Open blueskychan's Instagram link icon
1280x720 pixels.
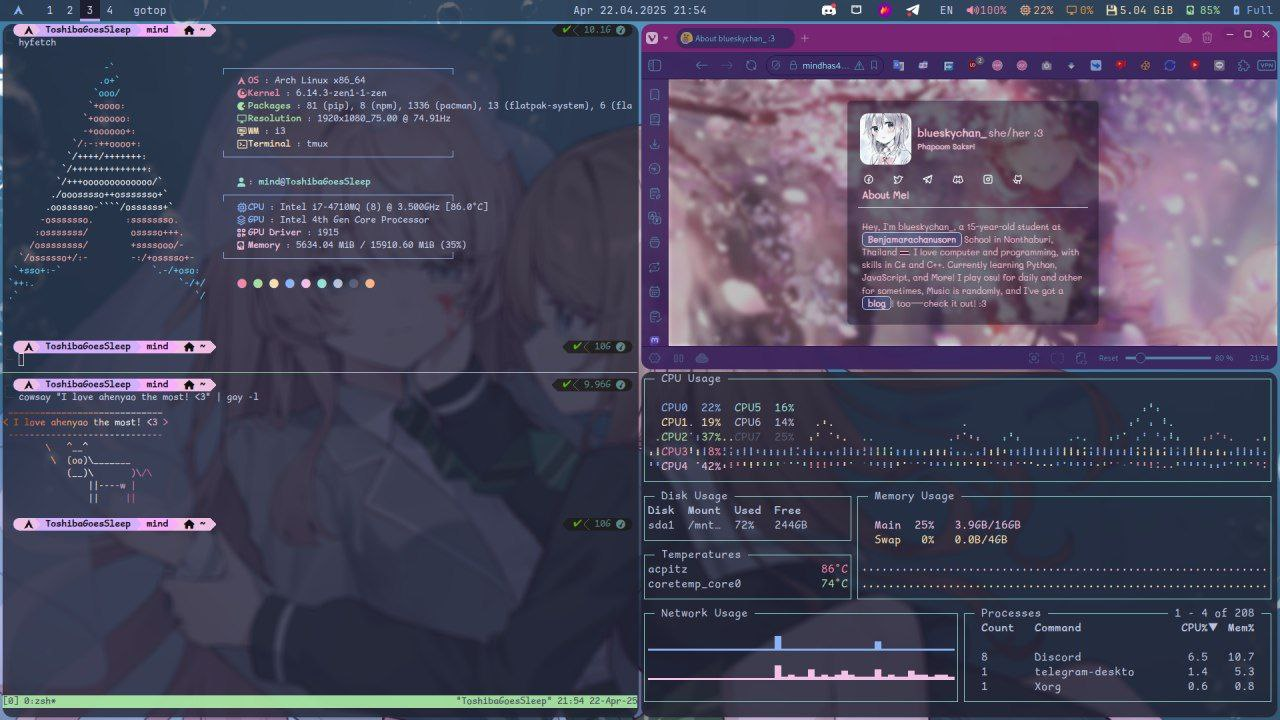988,179
